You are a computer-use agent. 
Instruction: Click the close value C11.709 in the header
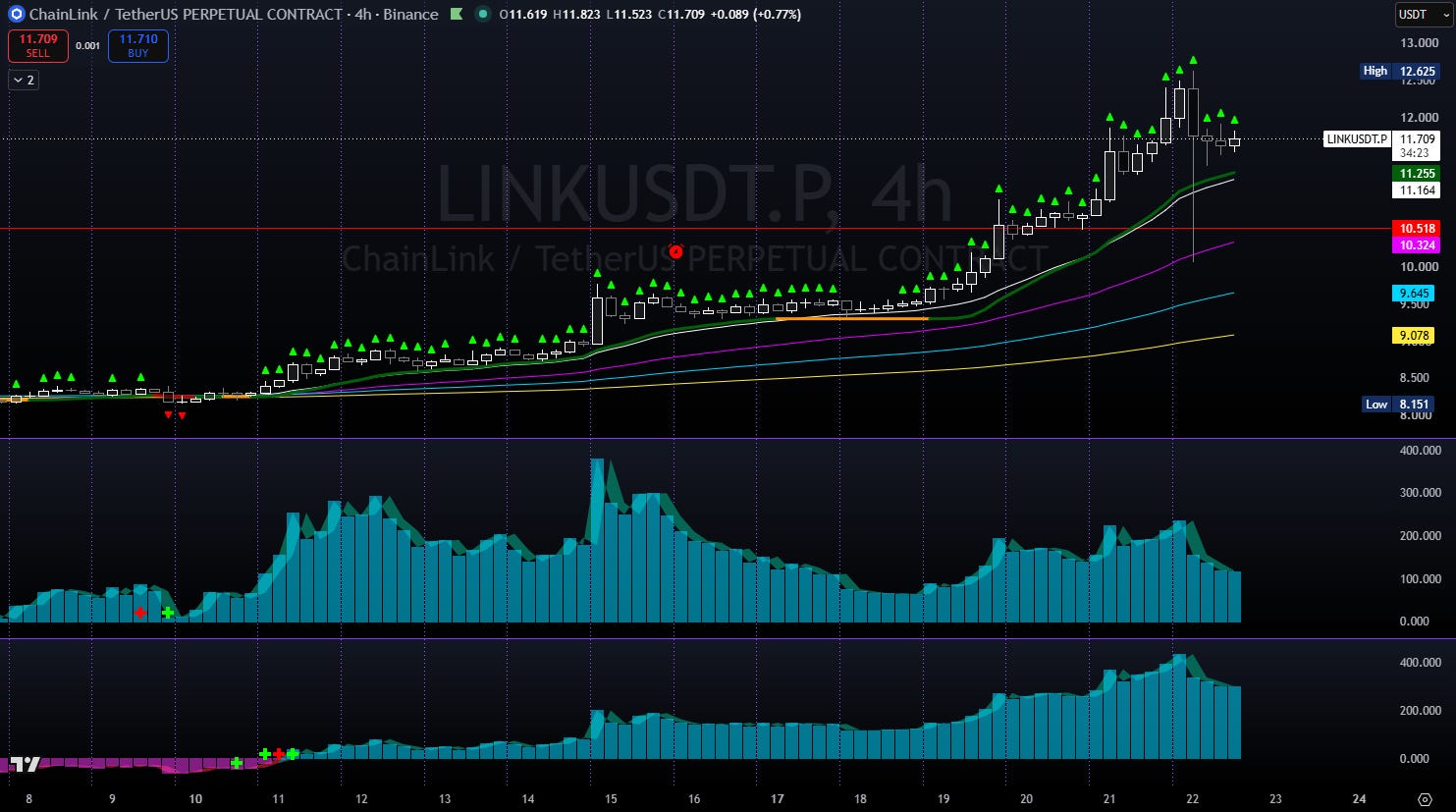pos(681,15)
